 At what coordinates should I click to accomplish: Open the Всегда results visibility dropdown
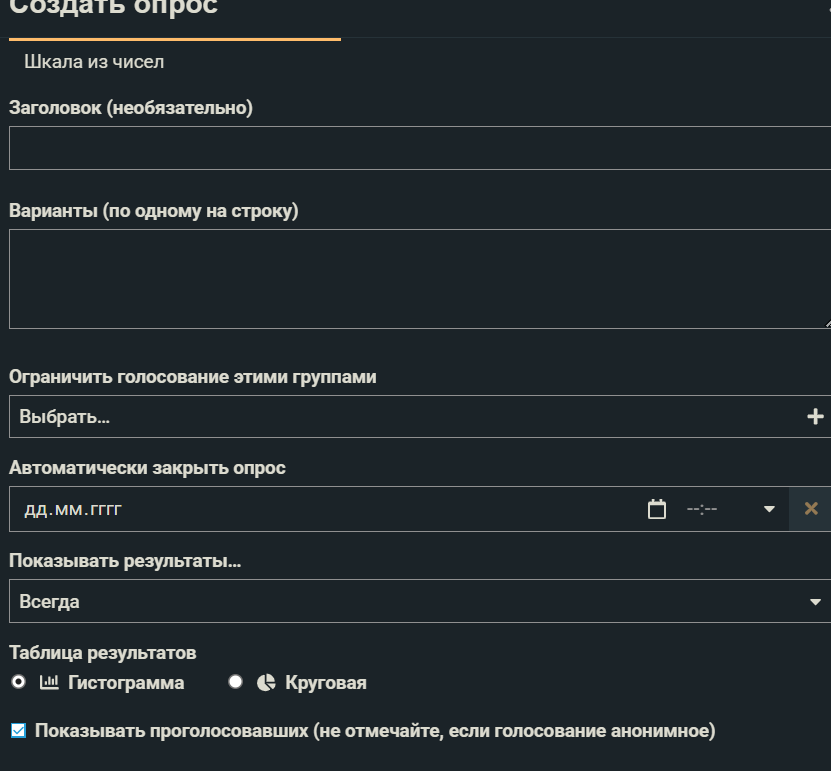point(420,601)
